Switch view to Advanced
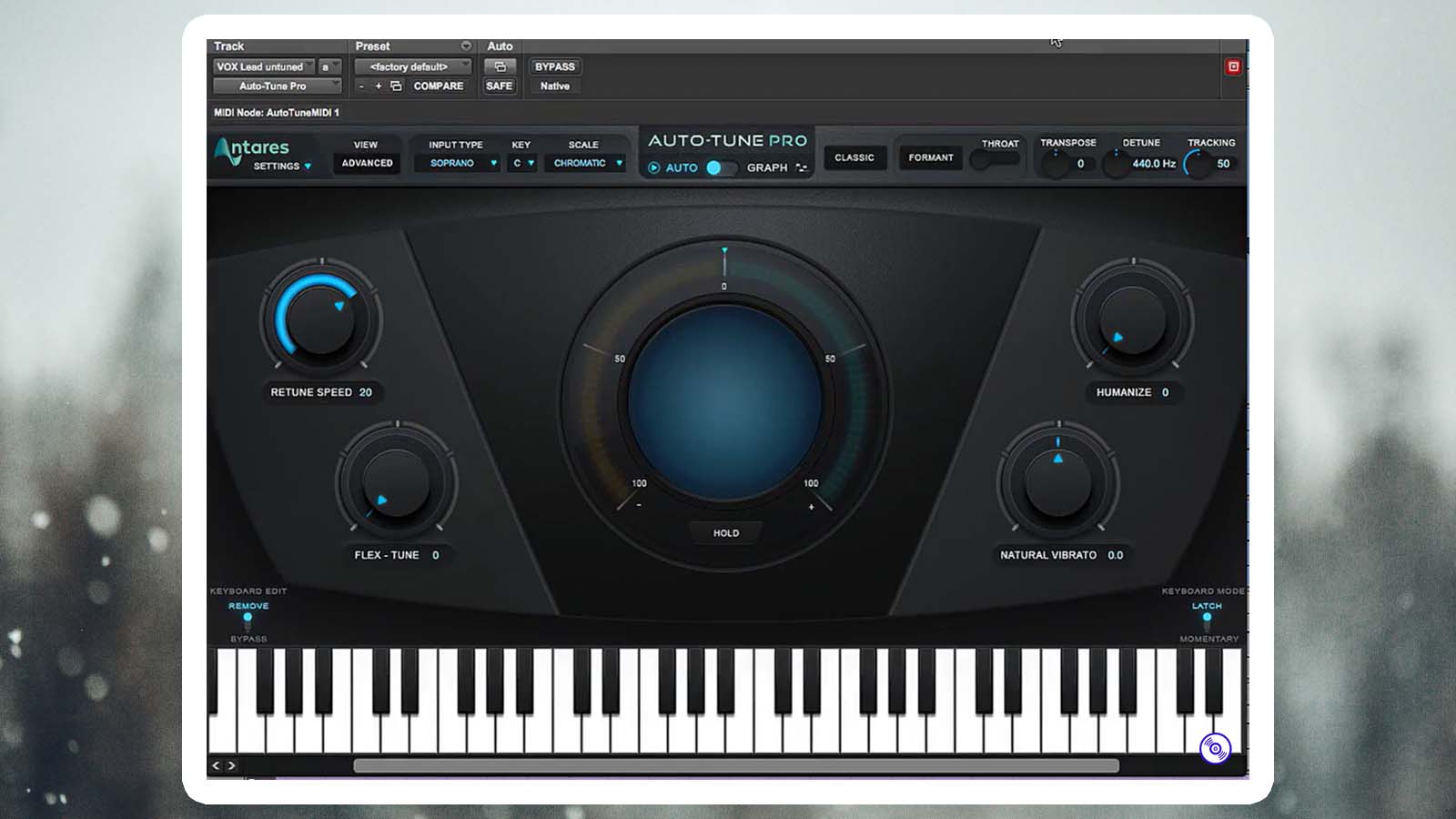The image size is (1456, 819). click(x=367, y=163)
